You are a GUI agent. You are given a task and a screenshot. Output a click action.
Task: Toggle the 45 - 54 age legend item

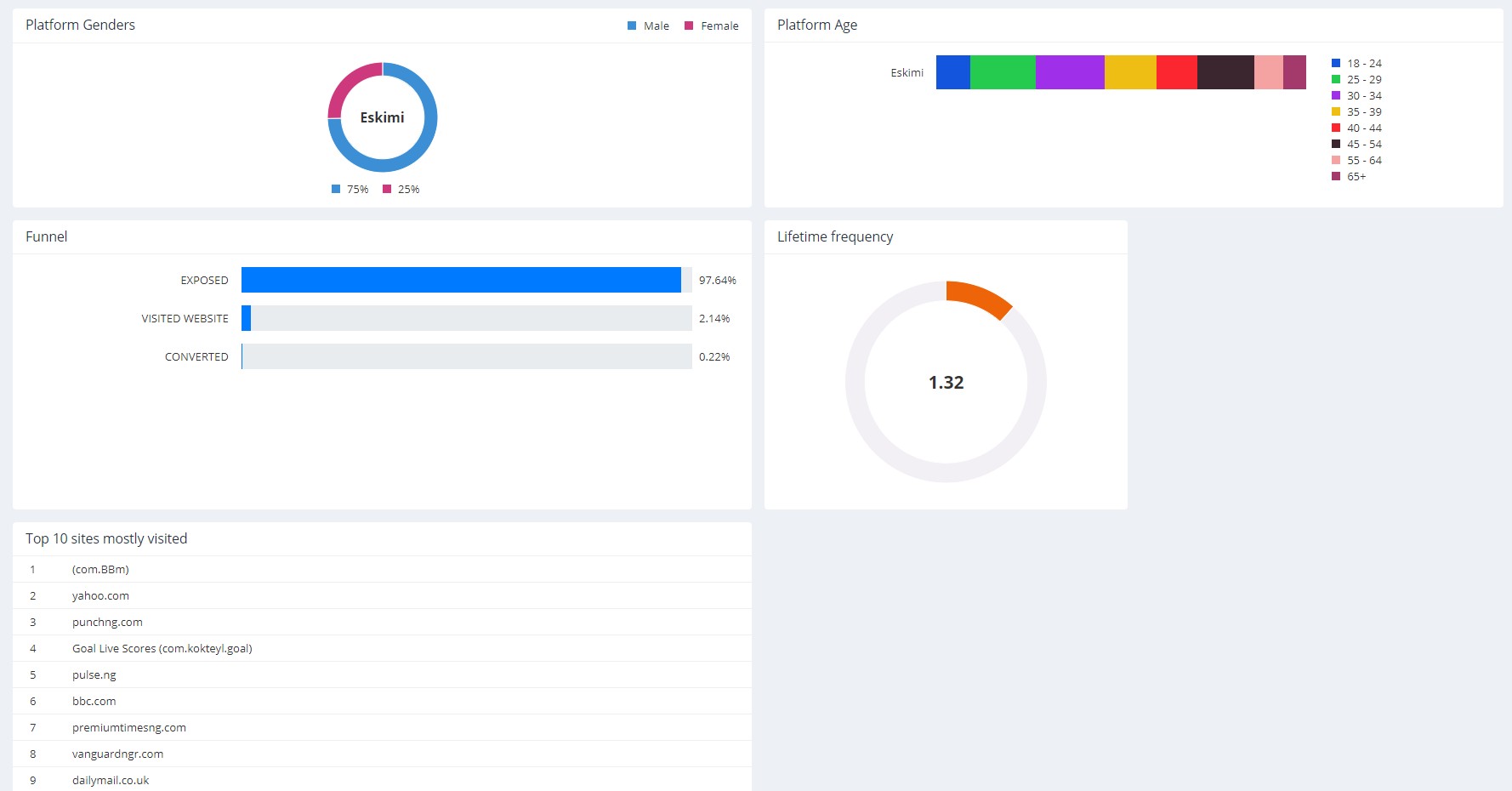(1356, 144)
